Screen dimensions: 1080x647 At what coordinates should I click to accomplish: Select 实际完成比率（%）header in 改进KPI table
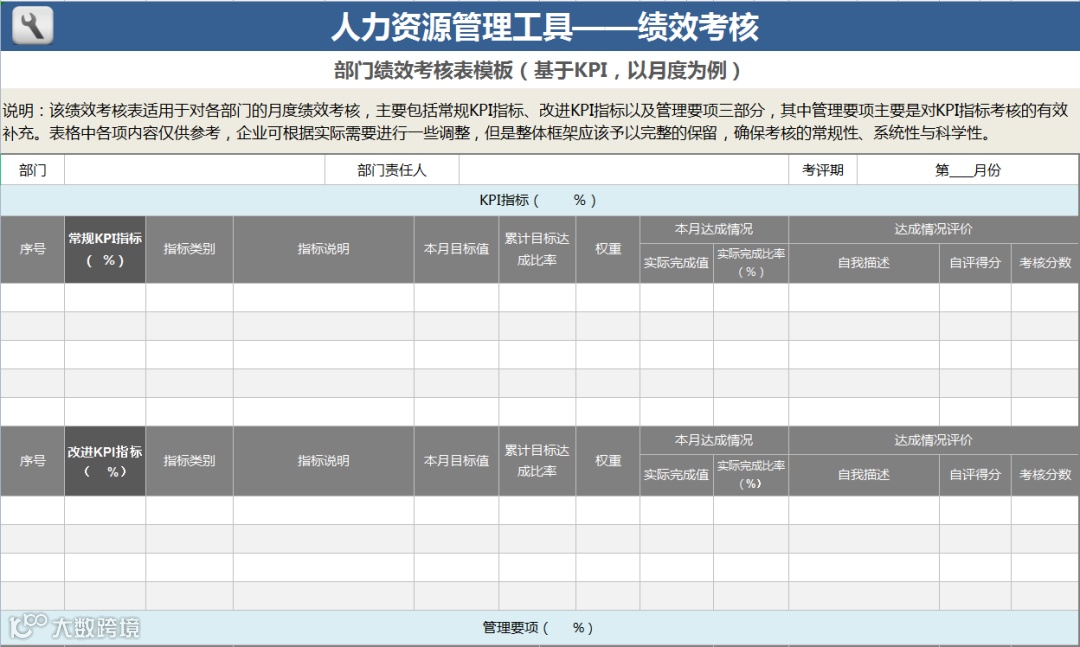click(751, 475)
